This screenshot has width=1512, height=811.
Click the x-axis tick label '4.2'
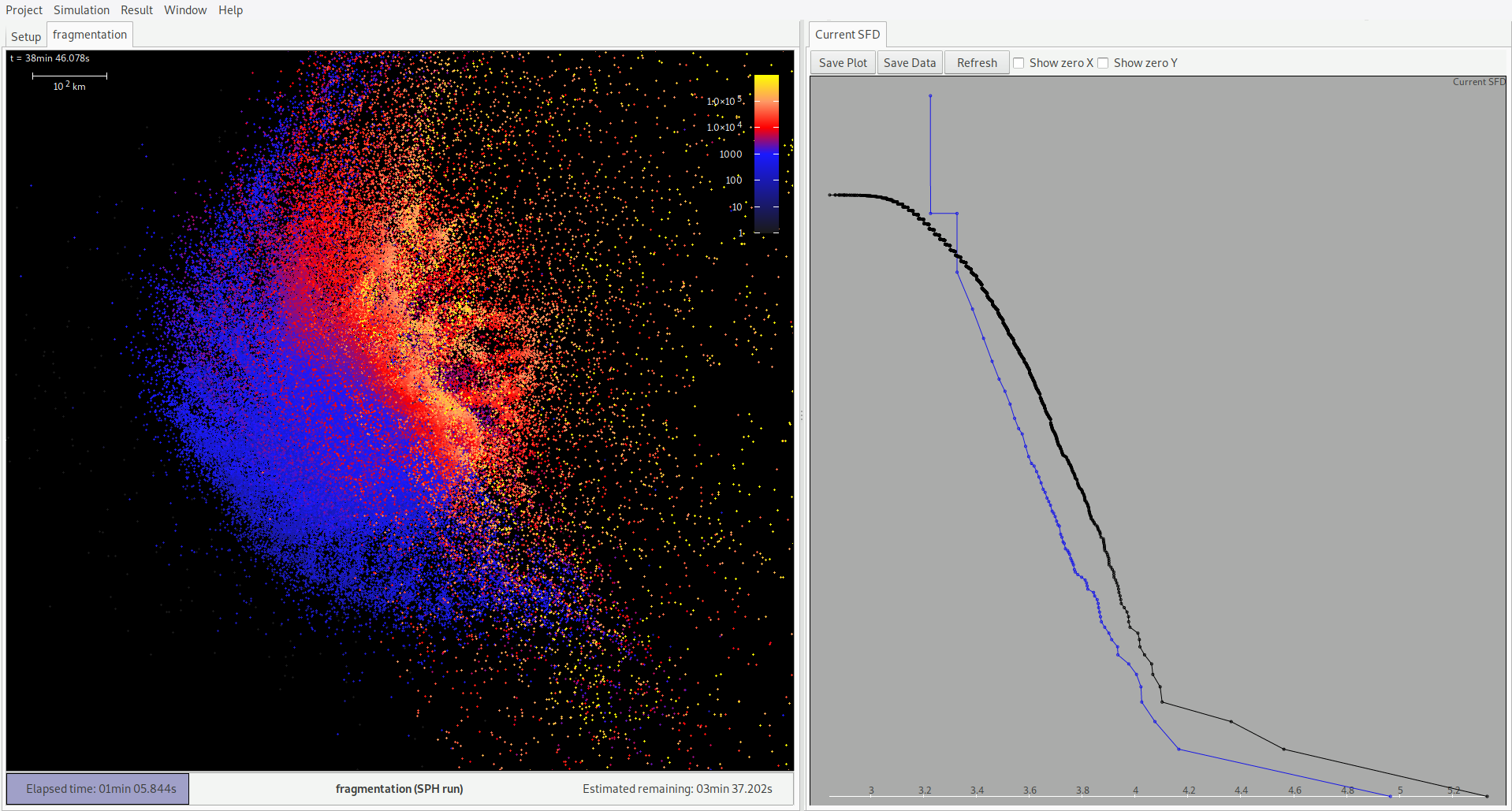1189,790
